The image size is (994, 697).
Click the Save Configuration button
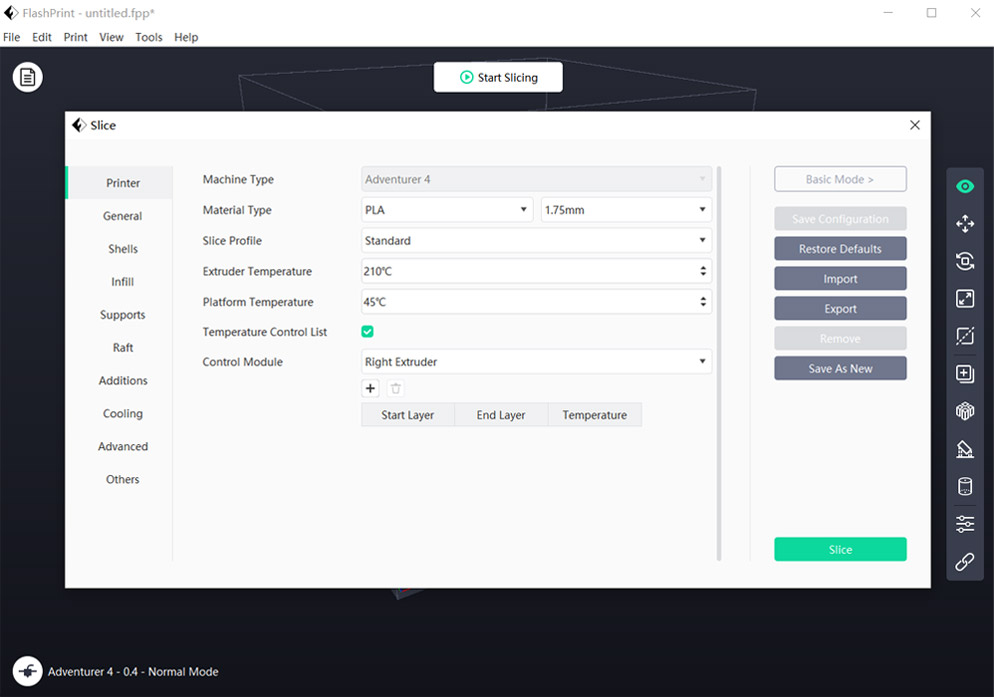click(x=840, y=219)
